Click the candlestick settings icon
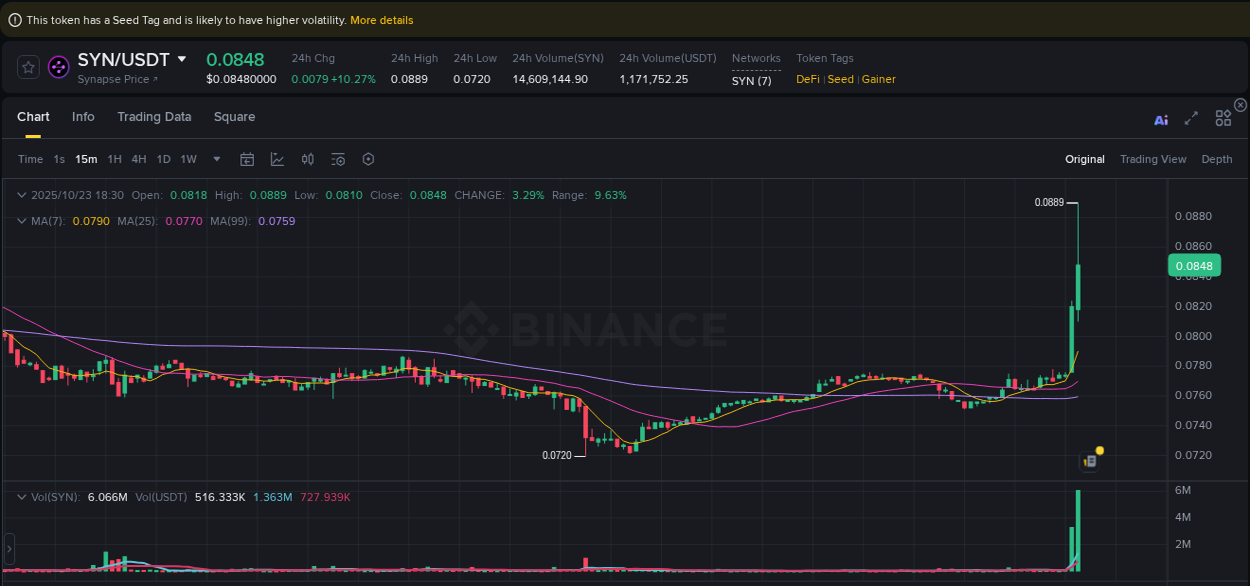The height and width of the screenshot is (586, 1250). click(308, 159)
